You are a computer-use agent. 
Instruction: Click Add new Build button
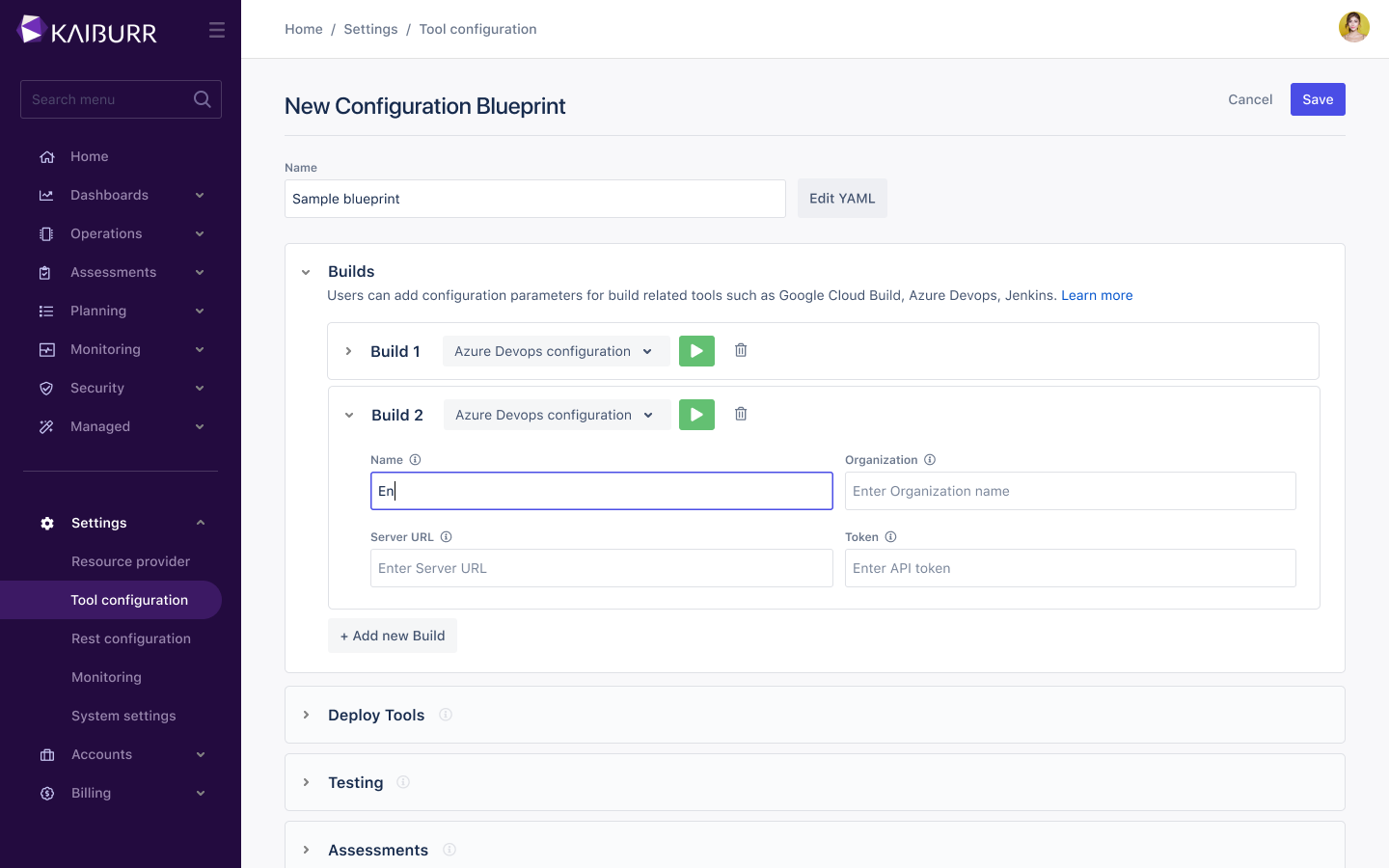coord(393,636)
